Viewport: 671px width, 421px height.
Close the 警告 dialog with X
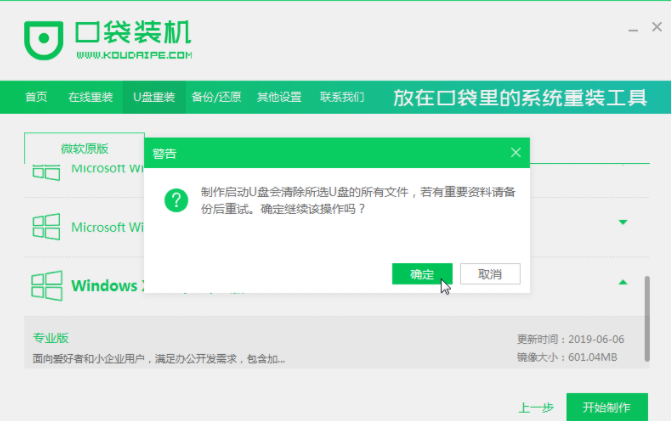pos(516,153)
